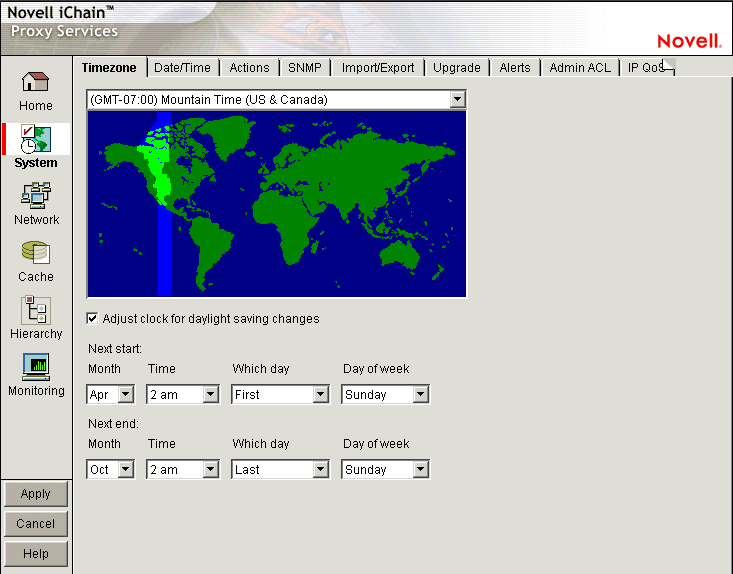The height and width of the screenshot is (574, 733).
Task: Toggle Adjust clock for daylight saving changes
Action: point(92,318)
